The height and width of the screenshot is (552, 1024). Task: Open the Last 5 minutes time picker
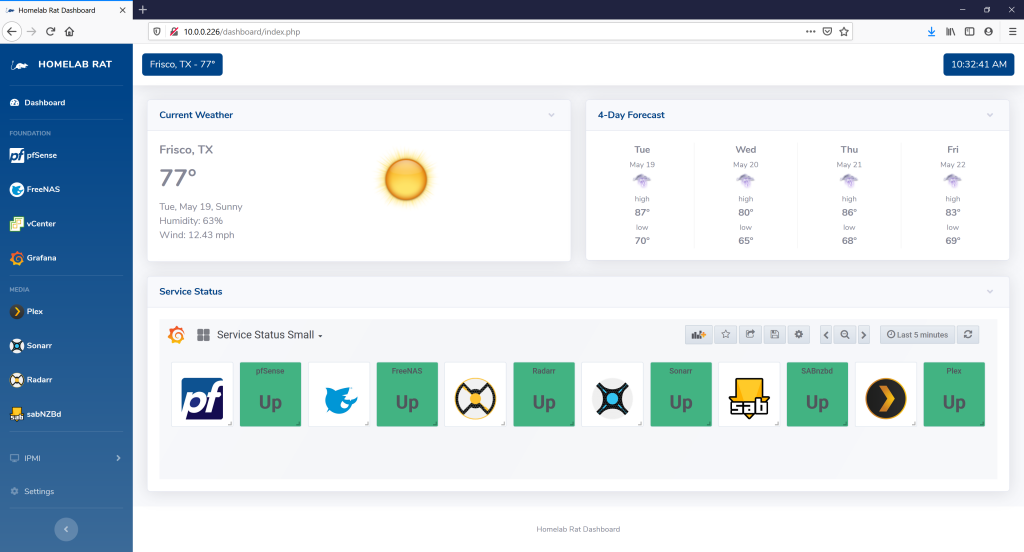coord(918,334)
